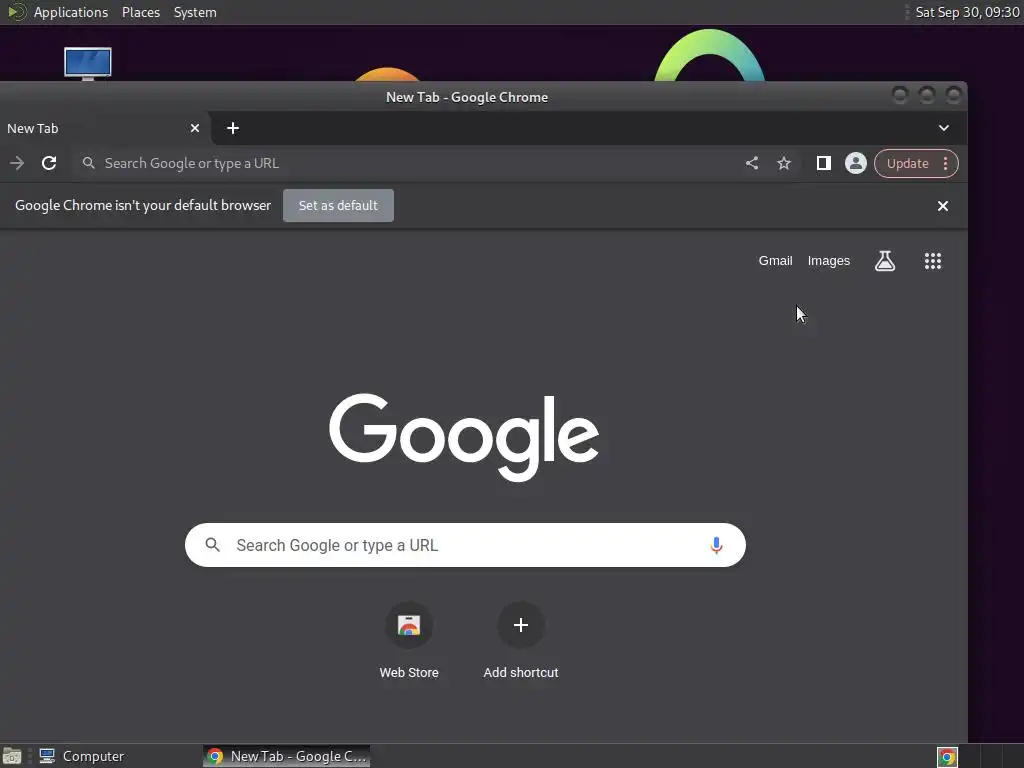Click the forward navigation arrow
Screen dimensions: 1024x768
17,163
